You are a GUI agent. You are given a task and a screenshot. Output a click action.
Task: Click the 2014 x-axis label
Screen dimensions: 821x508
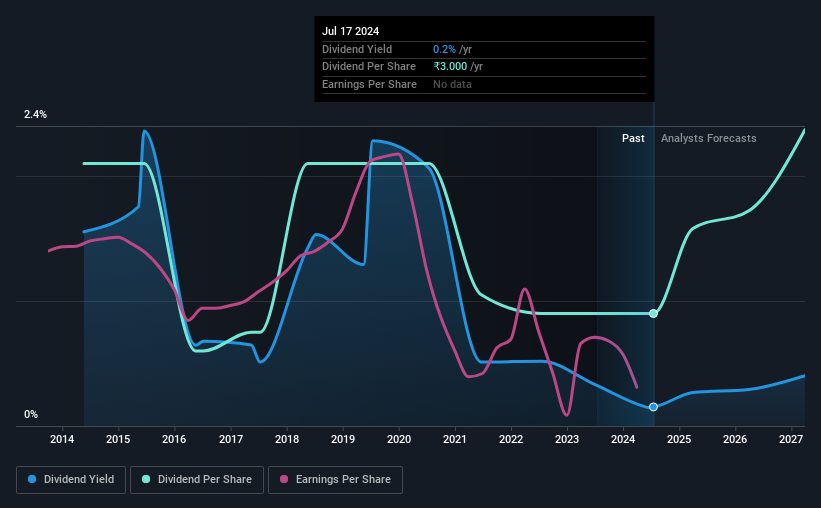coord(62,439)
